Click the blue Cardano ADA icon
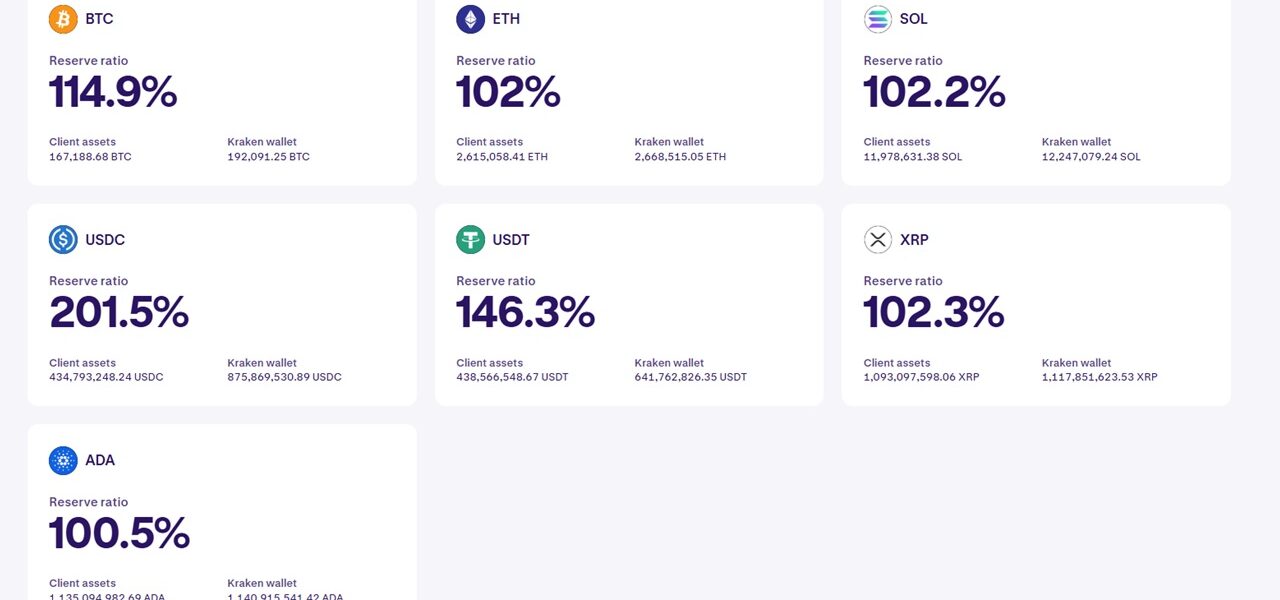The width and height of the screenshot is (1280, 600). click(63, 460)
